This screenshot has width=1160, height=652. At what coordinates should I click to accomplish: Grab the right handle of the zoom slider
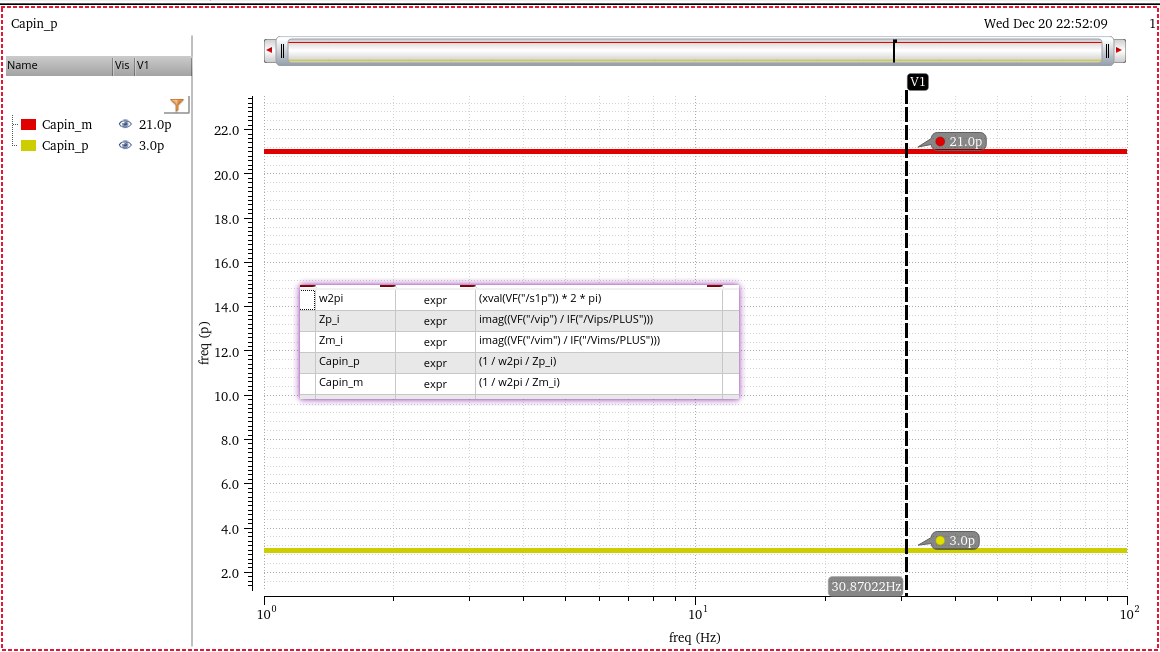coord(1107,50)
